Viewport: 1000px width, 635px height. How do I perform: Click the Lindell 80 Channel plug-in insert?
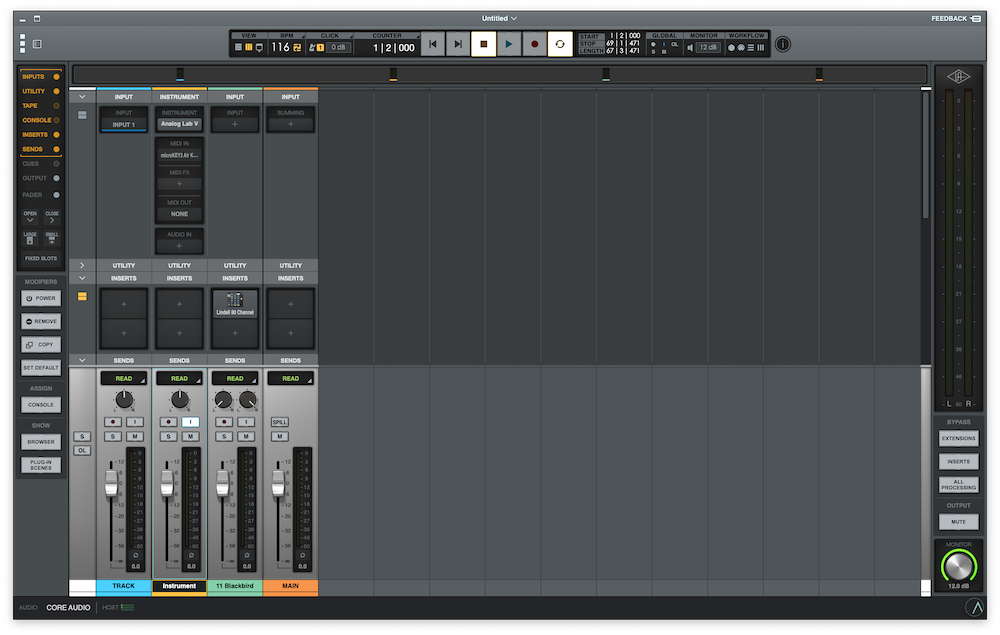235,304
